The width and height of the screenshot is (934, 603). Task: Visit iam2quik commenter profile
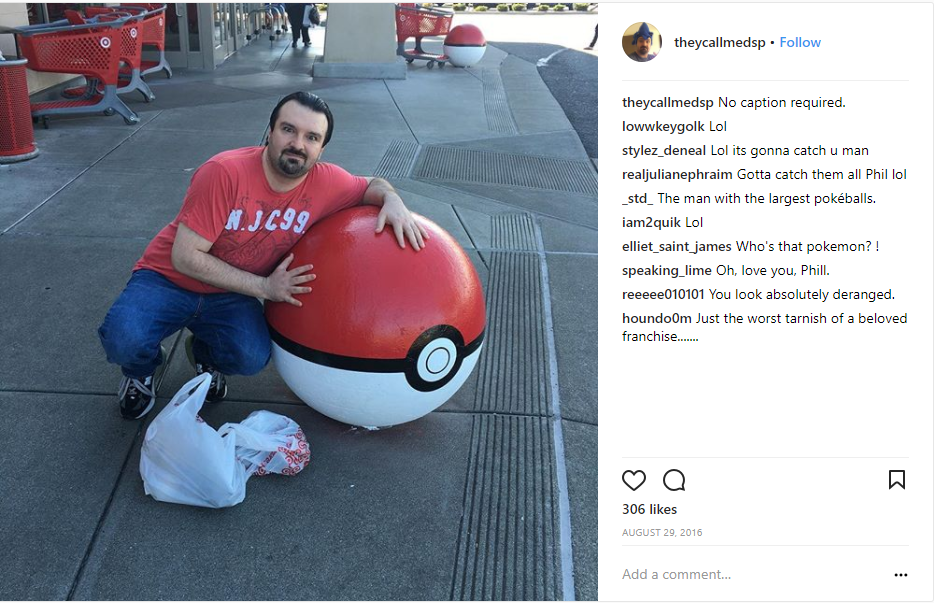tap(651, 222)
